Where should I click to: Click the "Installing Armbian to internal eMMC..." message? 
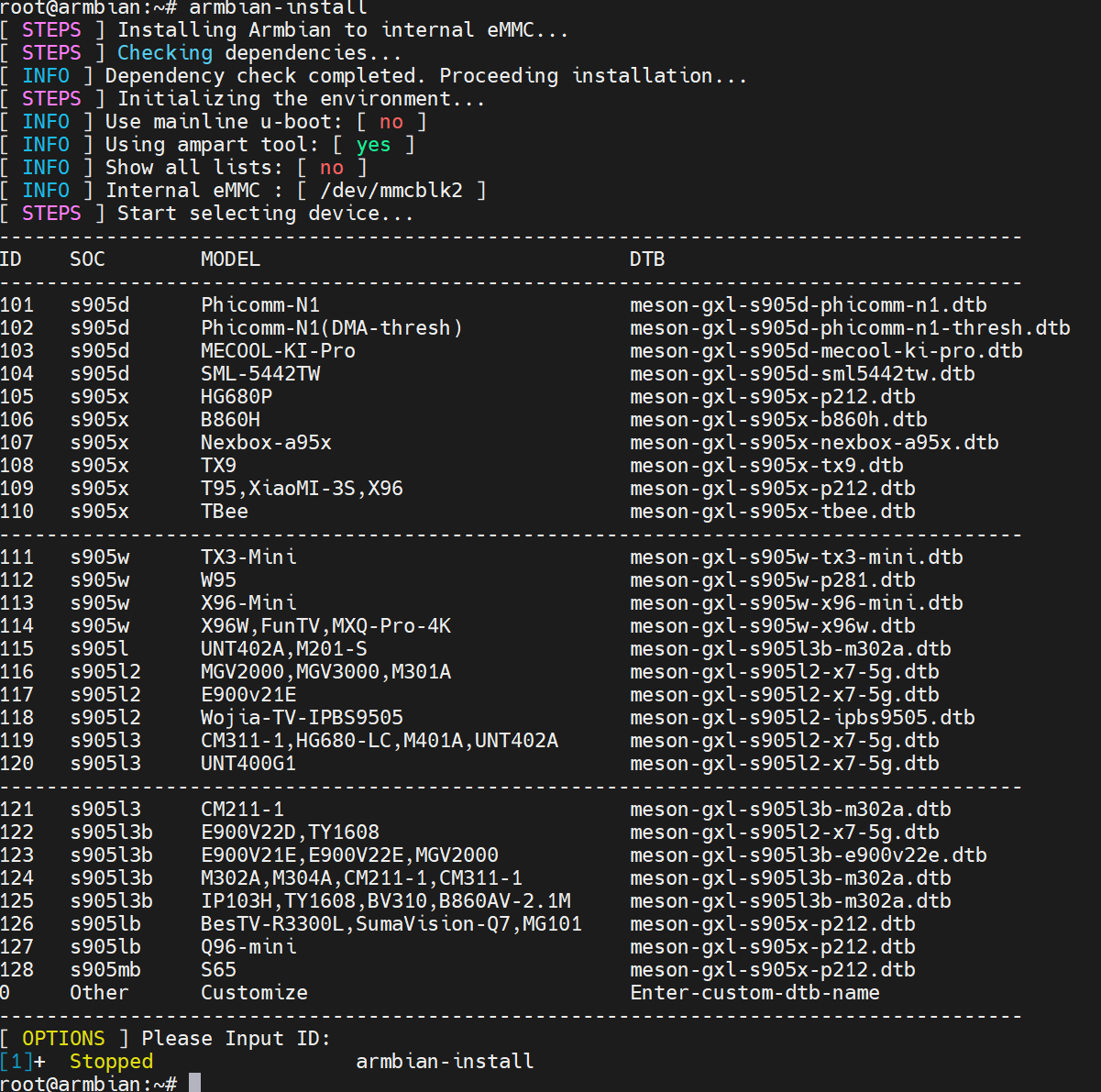[x=343, y=30]
